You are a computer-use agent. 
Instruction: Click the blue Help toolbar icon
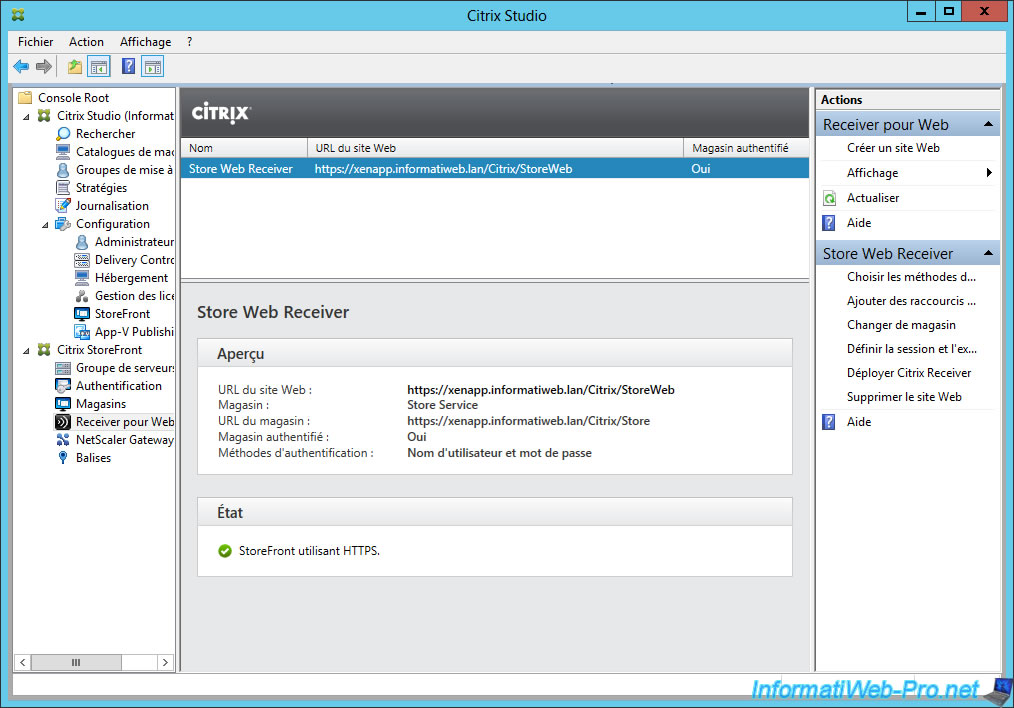(128, 67)
